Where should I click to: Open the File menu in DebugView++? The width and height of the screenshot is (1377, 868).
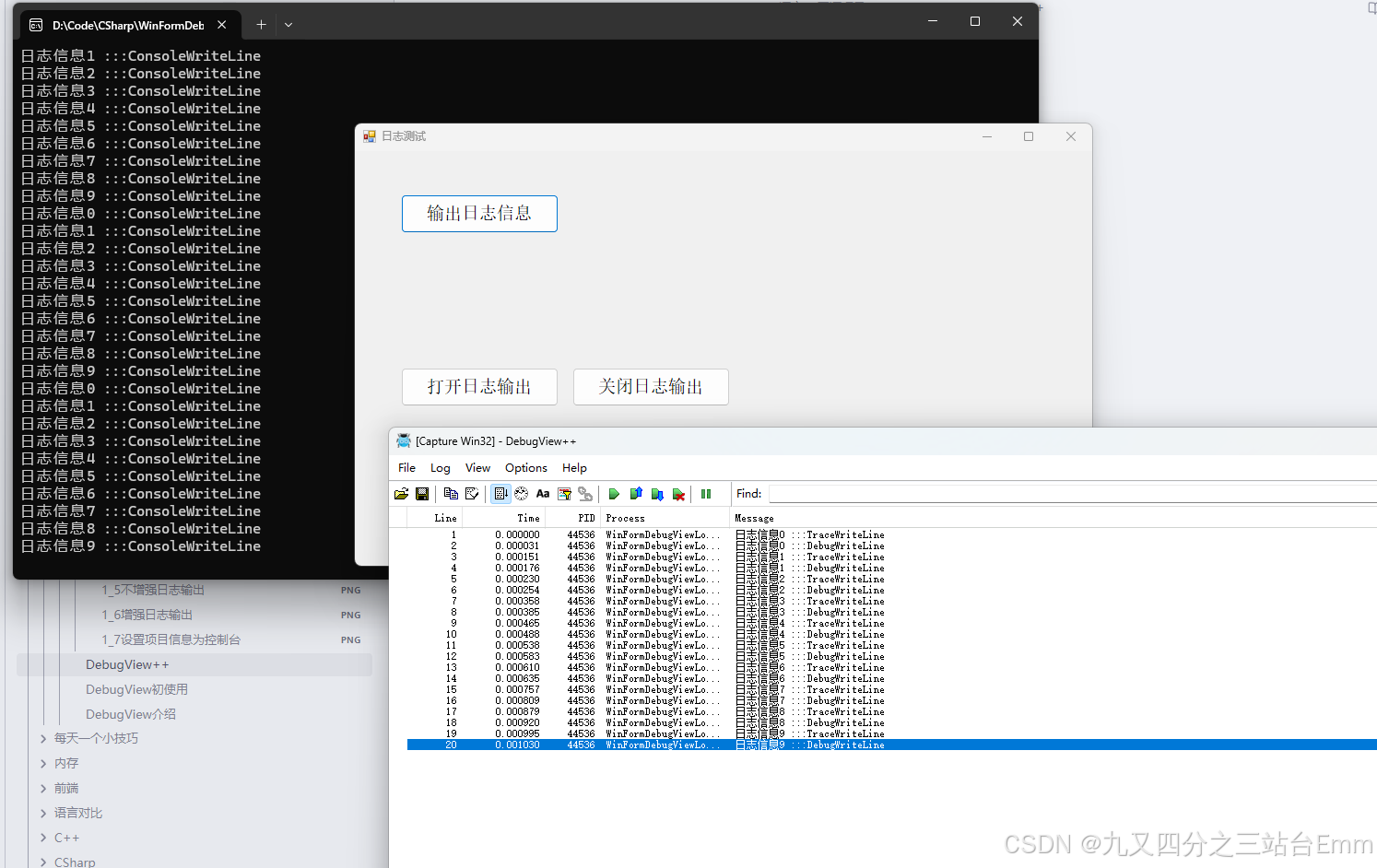(406, 468)
